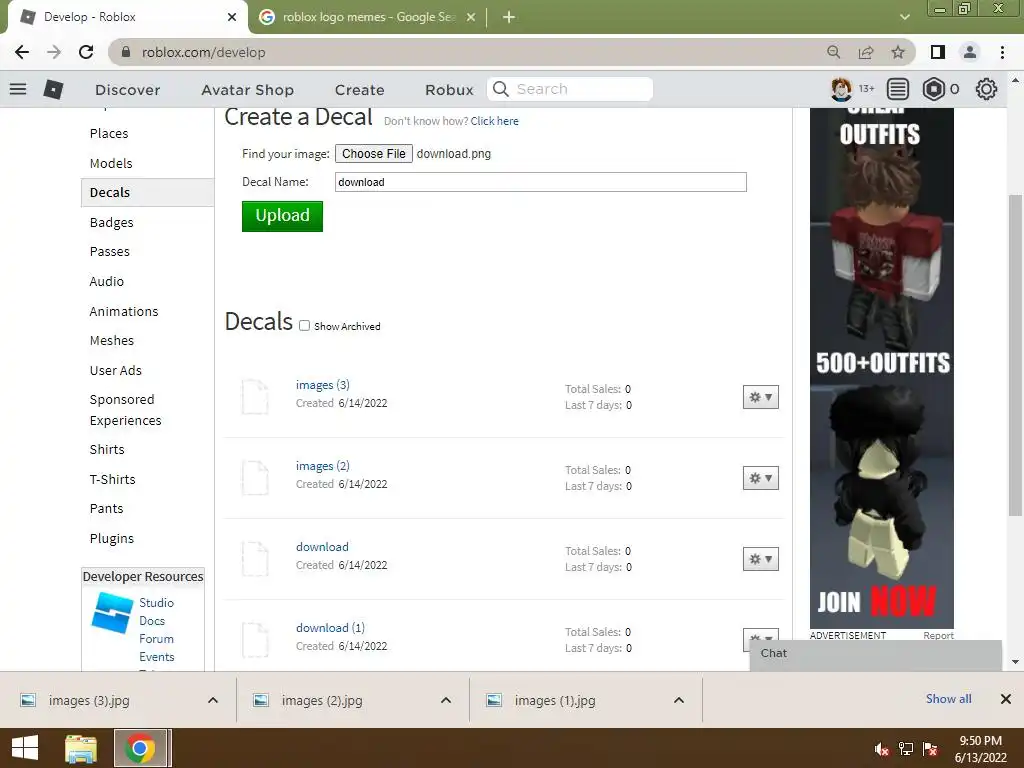Expand options for images (3).jpg download

tap(213, 700)
